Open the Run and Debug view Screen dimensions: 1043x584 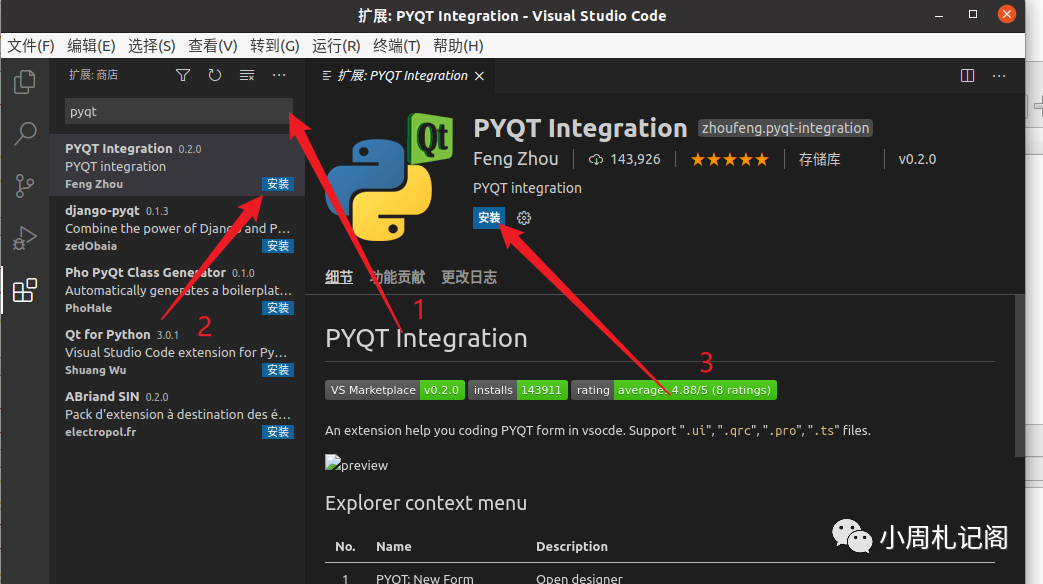[24, 238]
